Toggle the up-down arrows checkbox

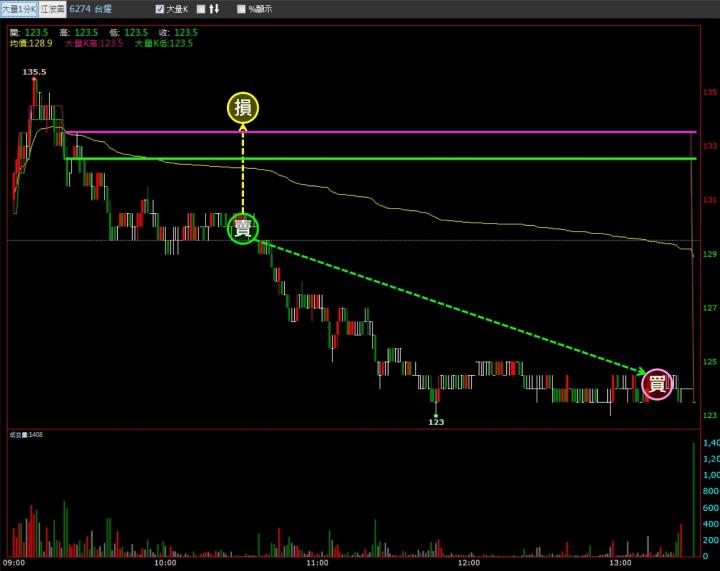pyautogui.click(x=201, y=9)
